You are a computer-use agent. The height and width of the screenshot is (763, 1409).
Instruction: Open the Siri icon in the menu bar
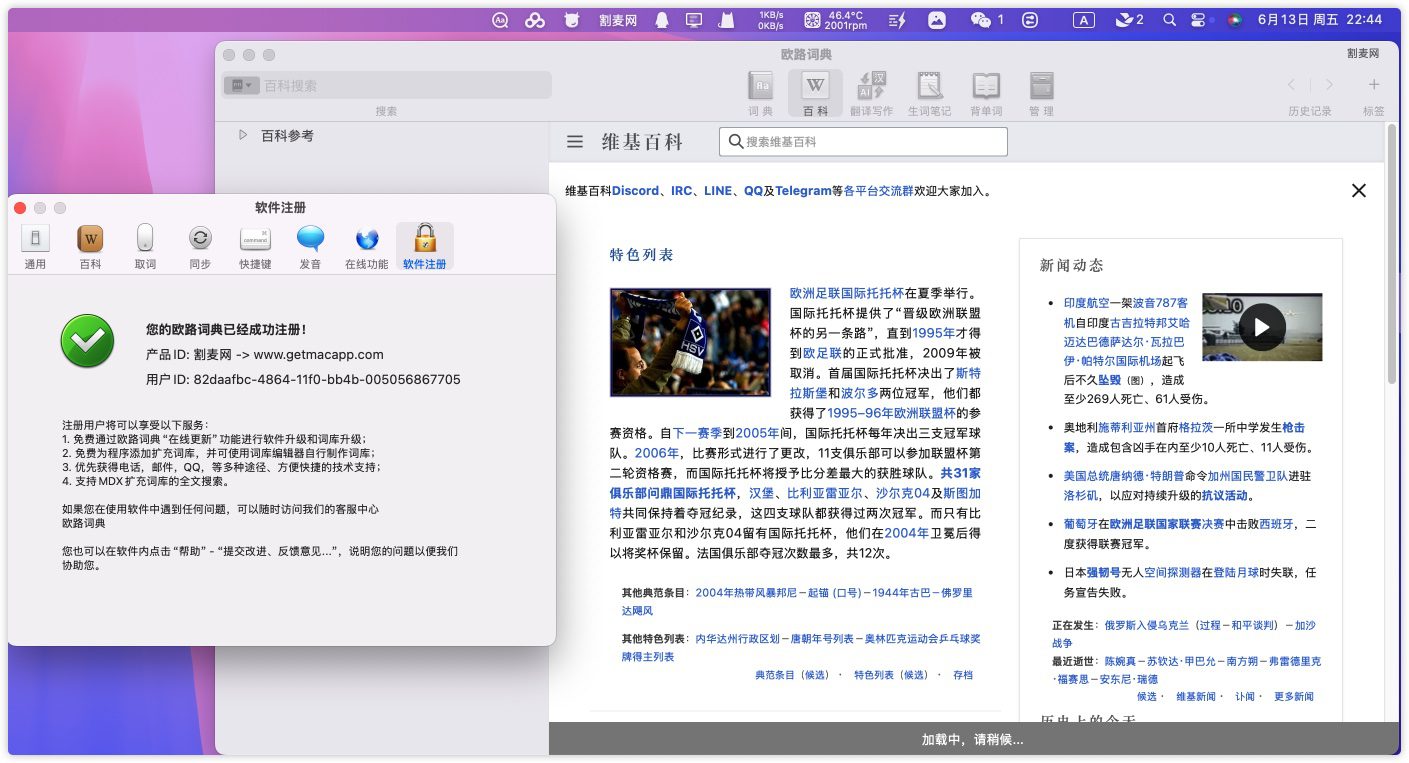(x=1235, y=20)
